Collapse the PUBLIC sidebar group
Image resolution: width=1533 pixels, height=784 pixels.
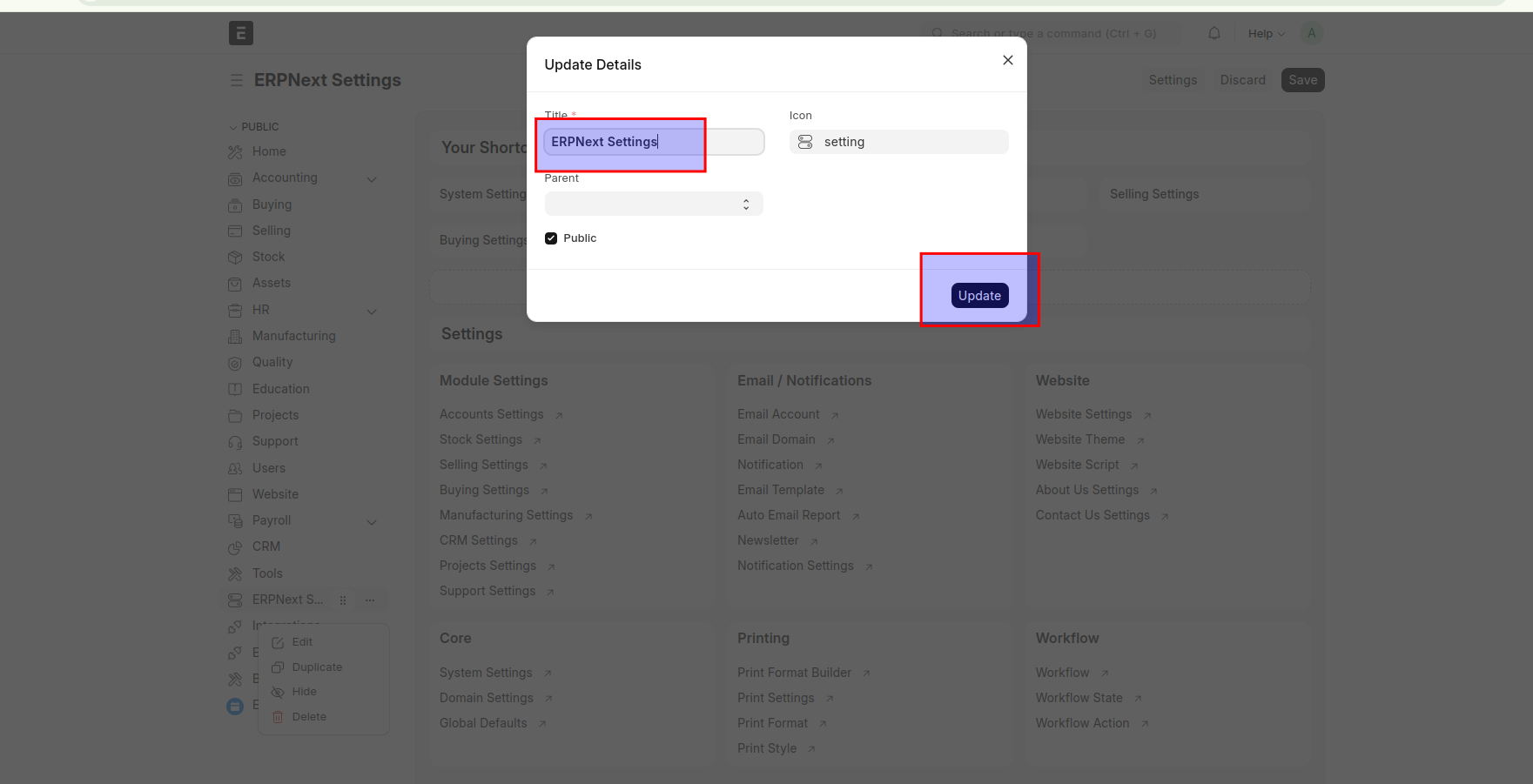click(233, 127)
